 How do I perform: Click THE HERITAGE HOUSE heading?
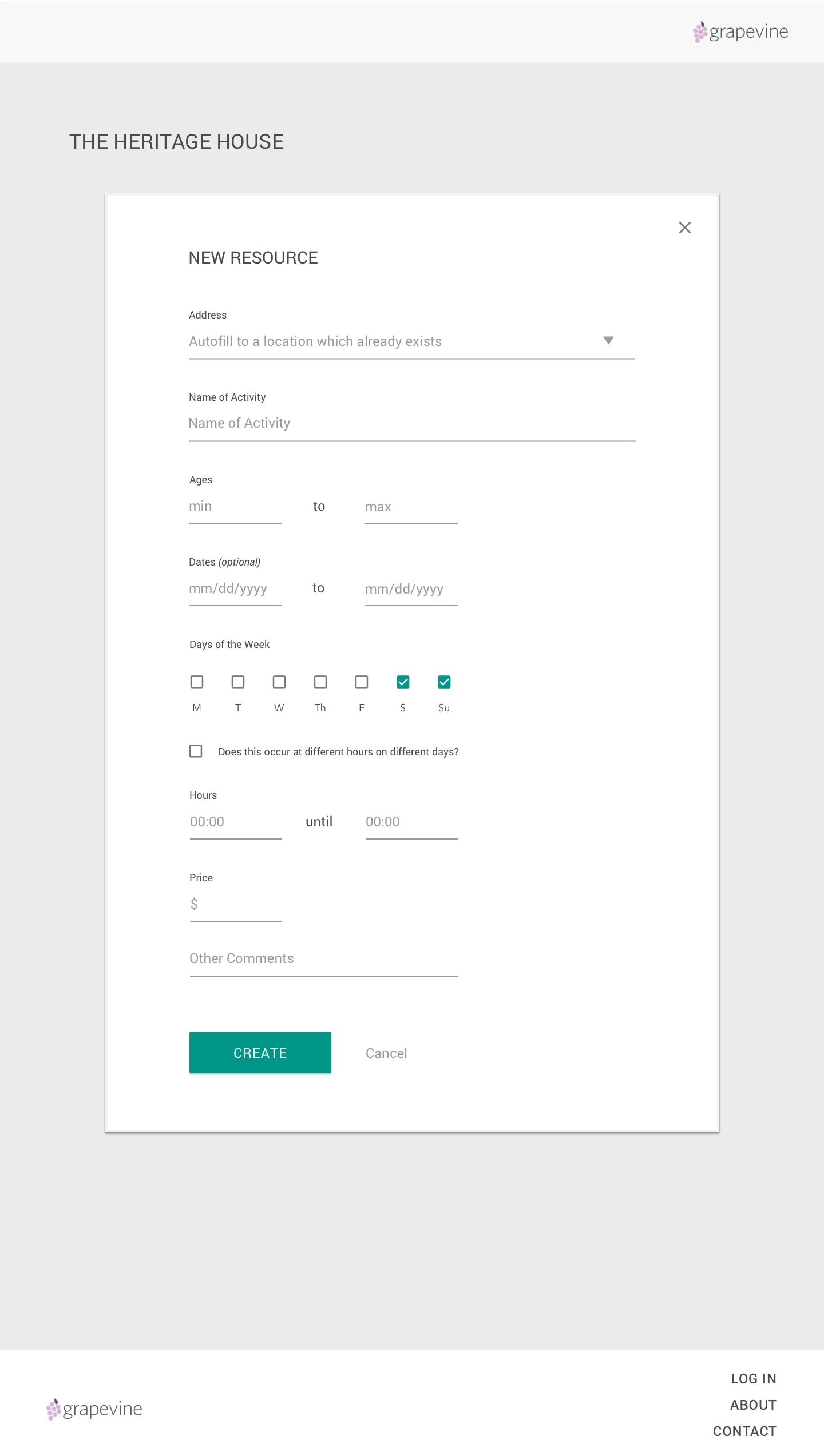(x=176, y=142)
